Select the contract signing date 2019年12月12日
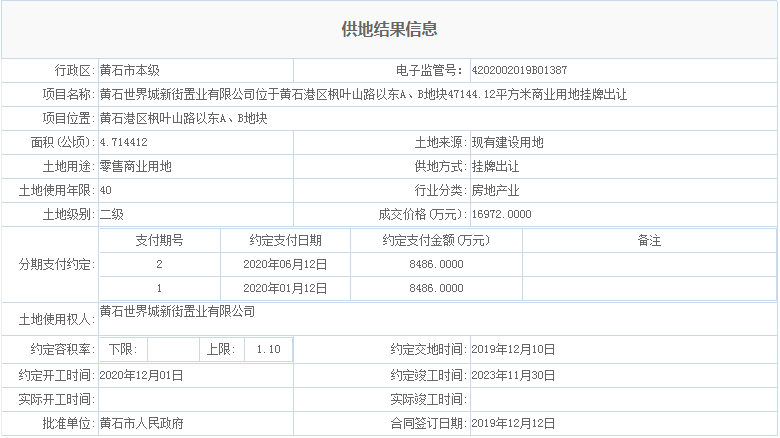This screenshot has height=438, width=780. (513, 424)
